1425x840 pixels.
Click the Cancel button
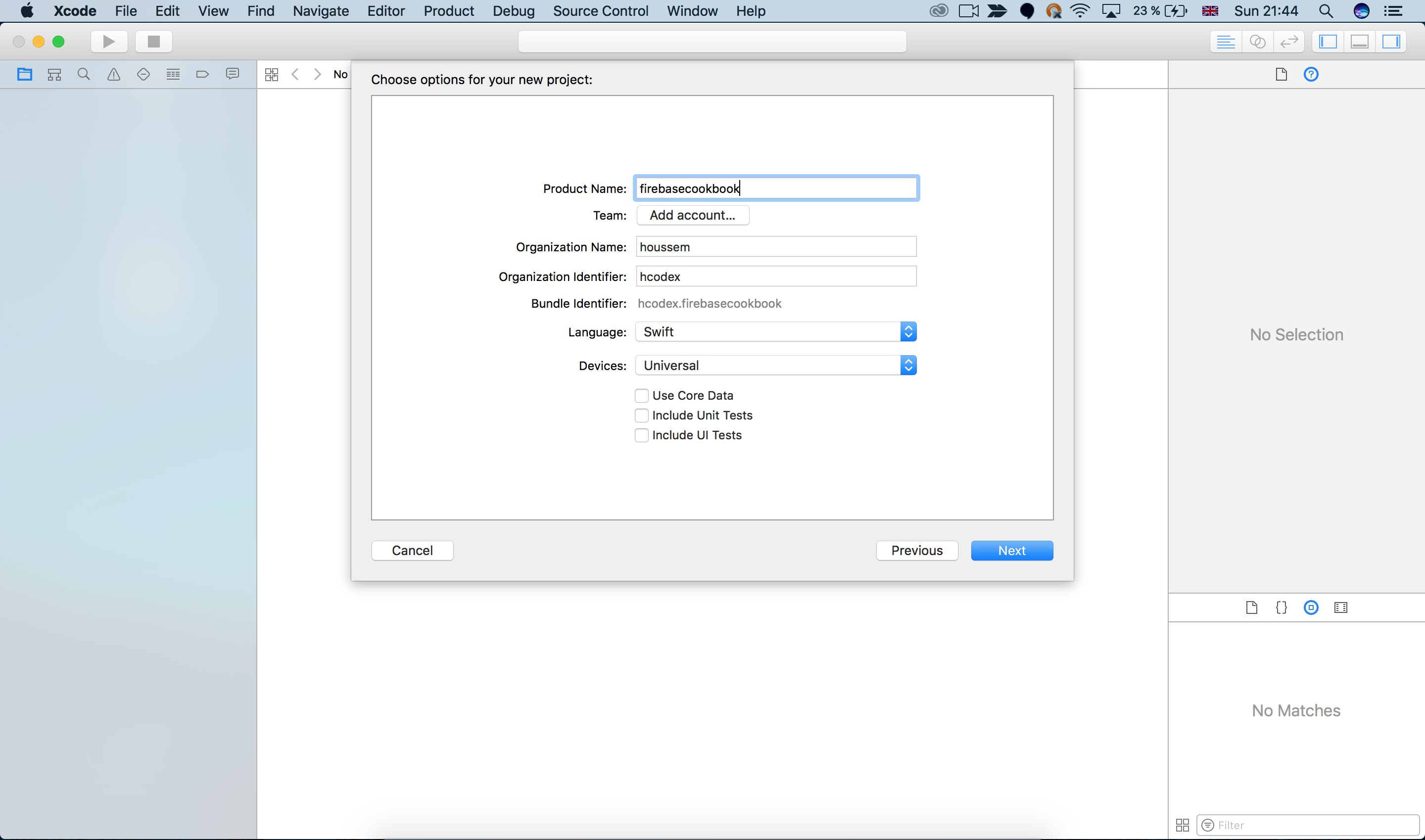pos(412,550)
